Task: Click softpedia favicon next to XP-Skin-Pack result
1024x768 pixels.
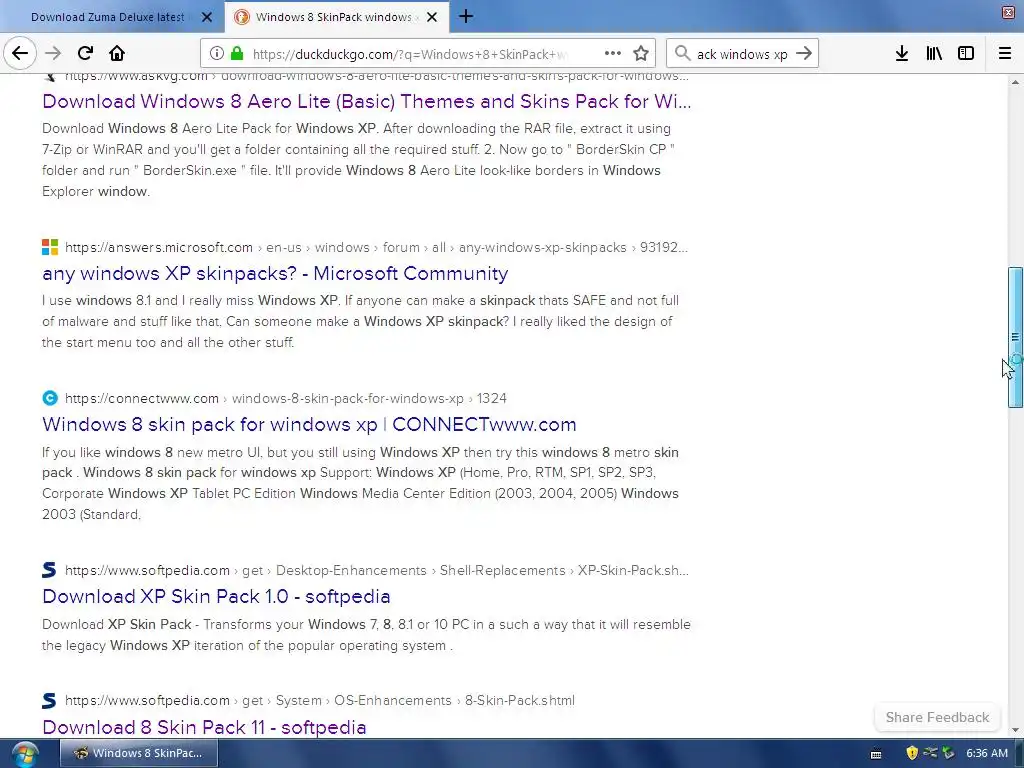Action: pyautogui.click(x=49, y=569)
